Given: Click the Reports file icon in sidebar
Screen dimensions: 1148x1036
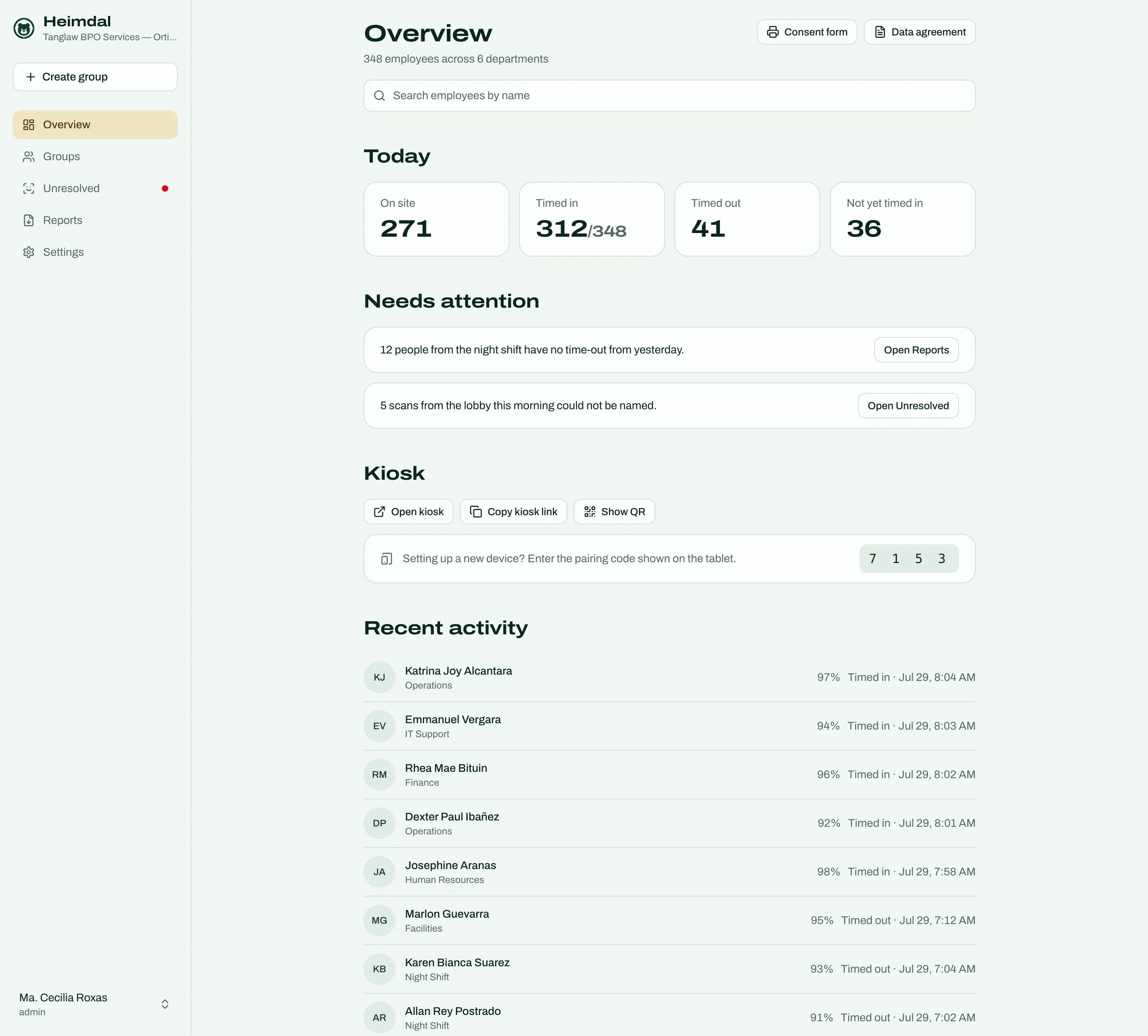Looking at the screenshot, I should pos(28,220).
